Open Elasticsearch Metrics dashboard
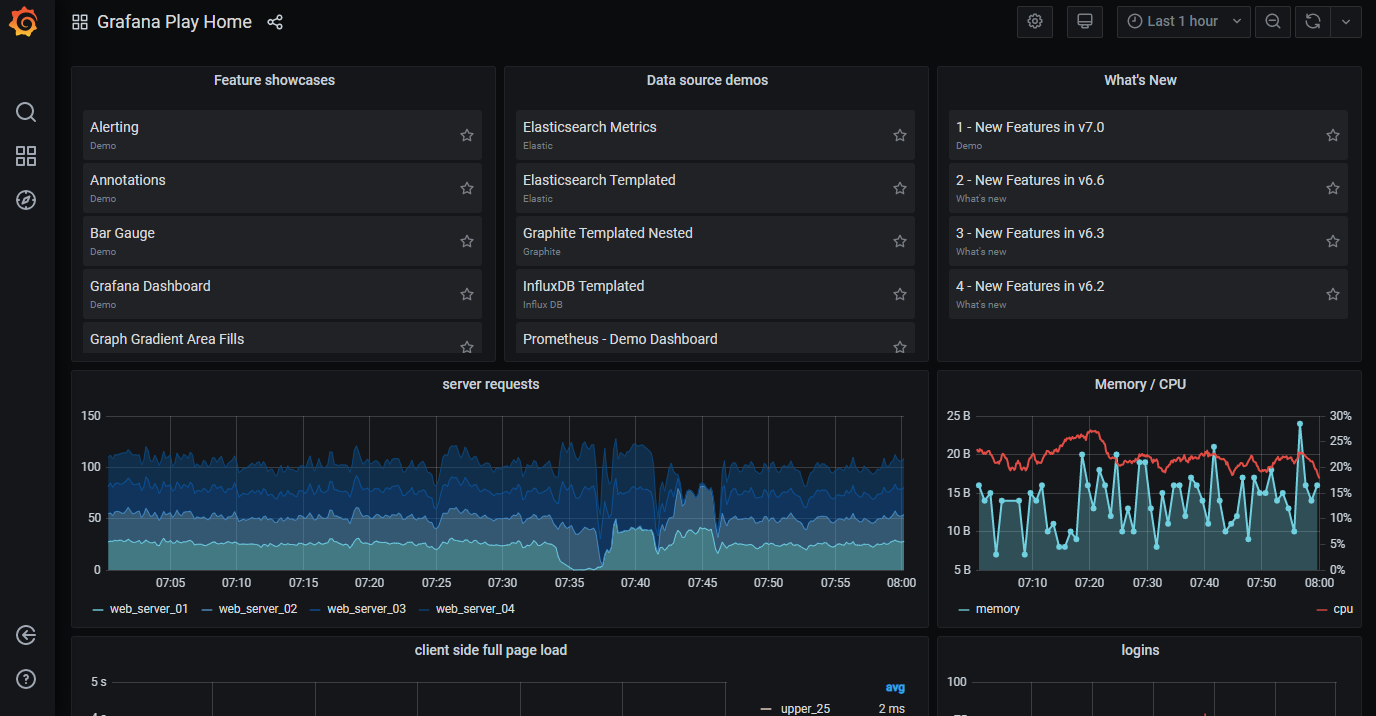The height and width of the screenshot is (716, 1376). 715,135
